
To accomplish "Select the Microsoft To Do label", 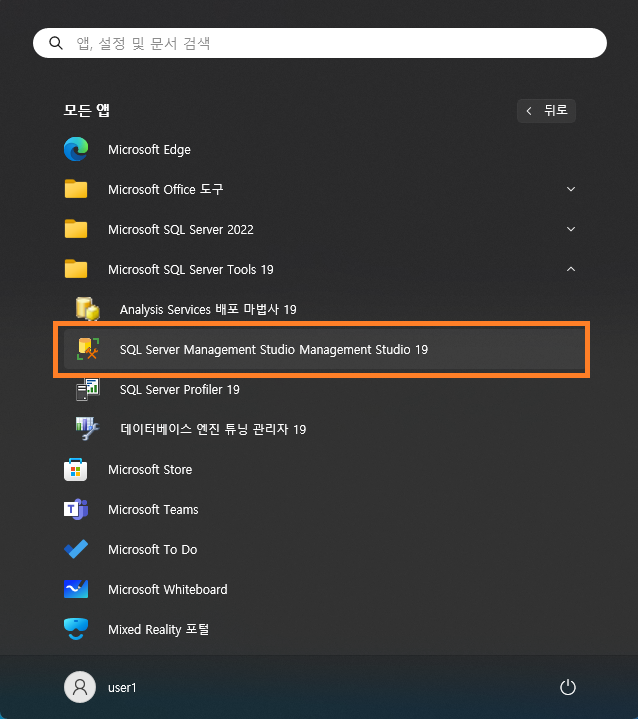I will point(153,549).
